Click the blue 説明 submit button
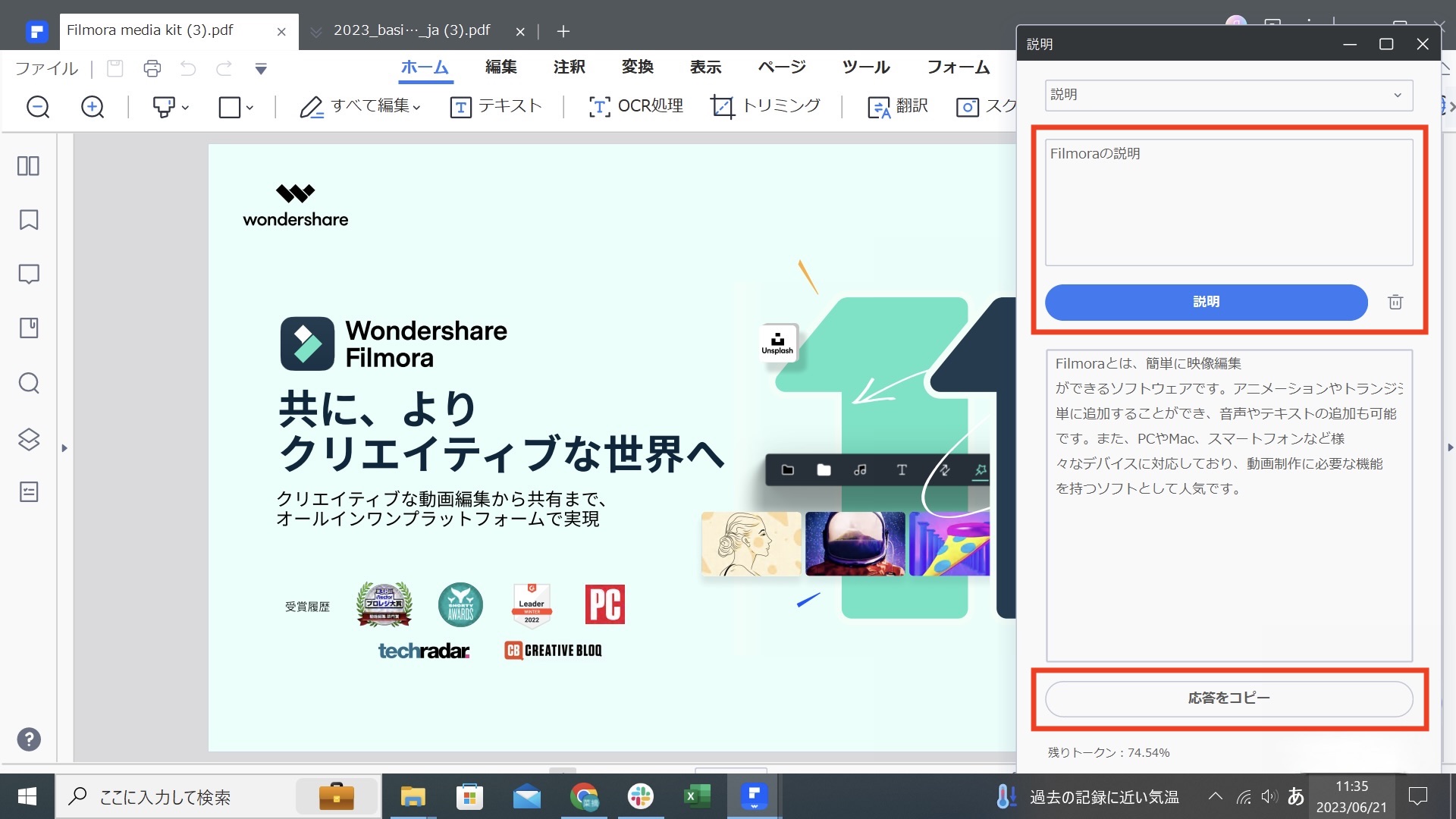Viewport: 1456px width, 819px height. 1206,302
